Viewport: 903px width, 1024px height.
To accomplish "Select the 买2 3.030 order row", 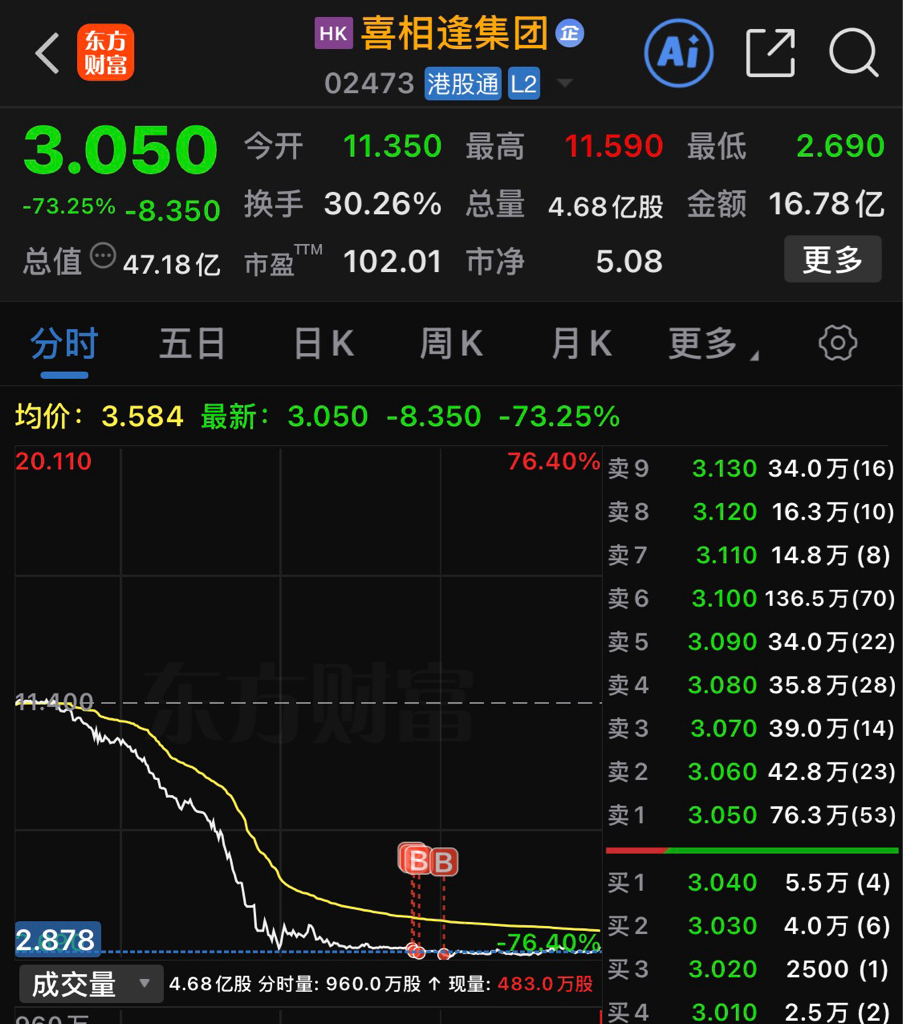I will tap(751, 925).
